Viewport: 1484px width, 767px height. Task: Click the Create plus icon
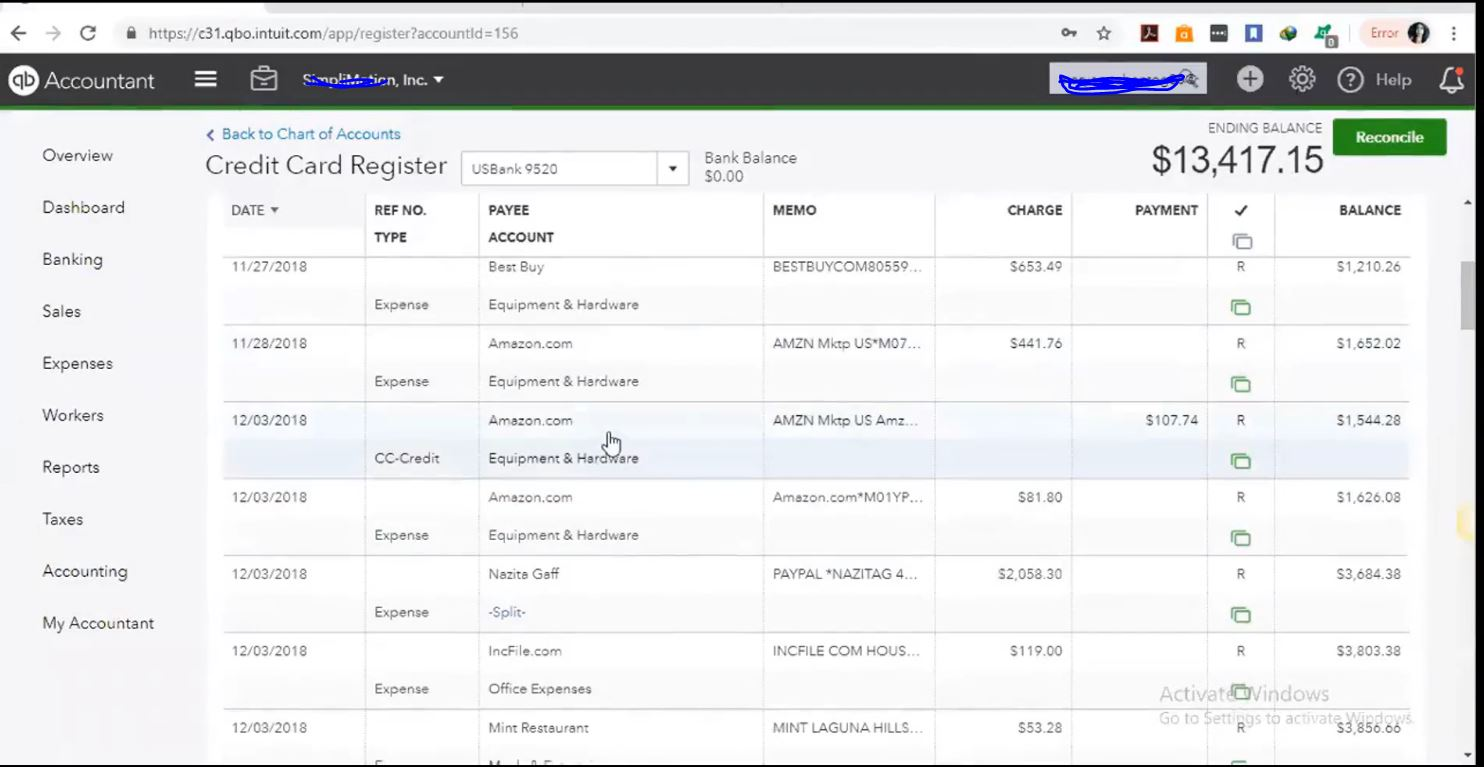pyautogui.click(x=1250, y=79)
